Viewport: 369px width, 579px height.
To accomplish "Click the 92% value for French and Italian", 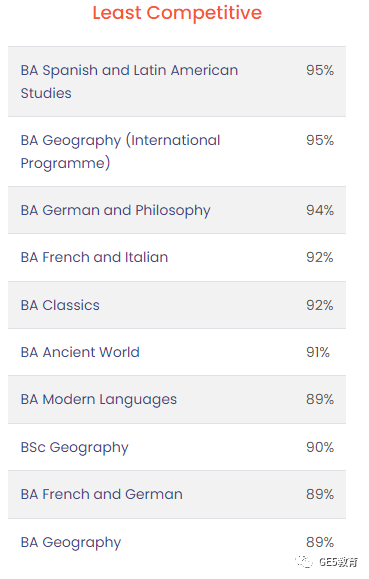I will point(320,257).
